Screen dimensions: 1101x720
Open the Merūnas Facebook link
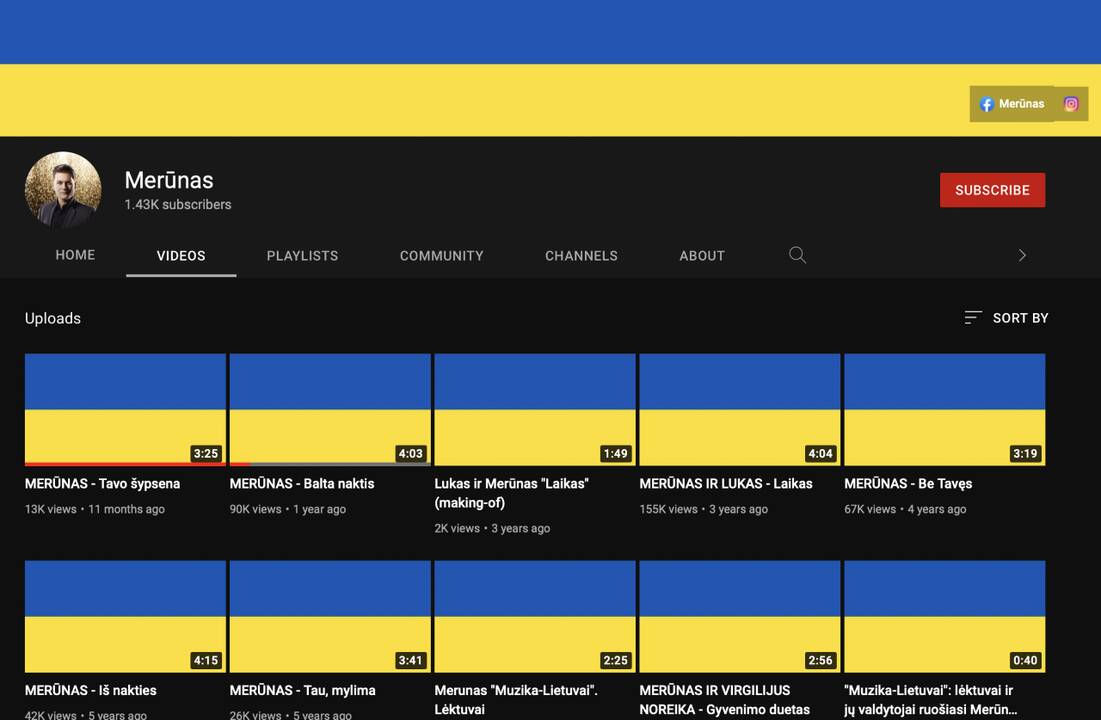(1012, 104)
